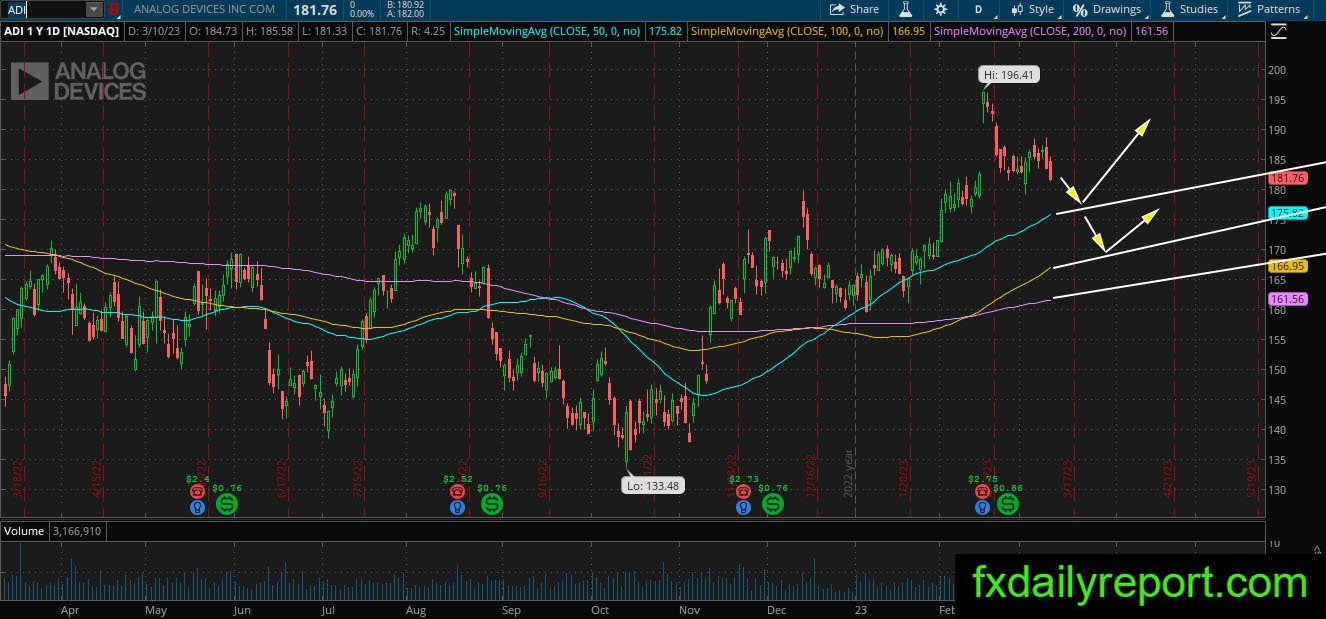The image size is (1326, 619).
Task: Click the O: 184.73 open value
Action: click(211, 32)
